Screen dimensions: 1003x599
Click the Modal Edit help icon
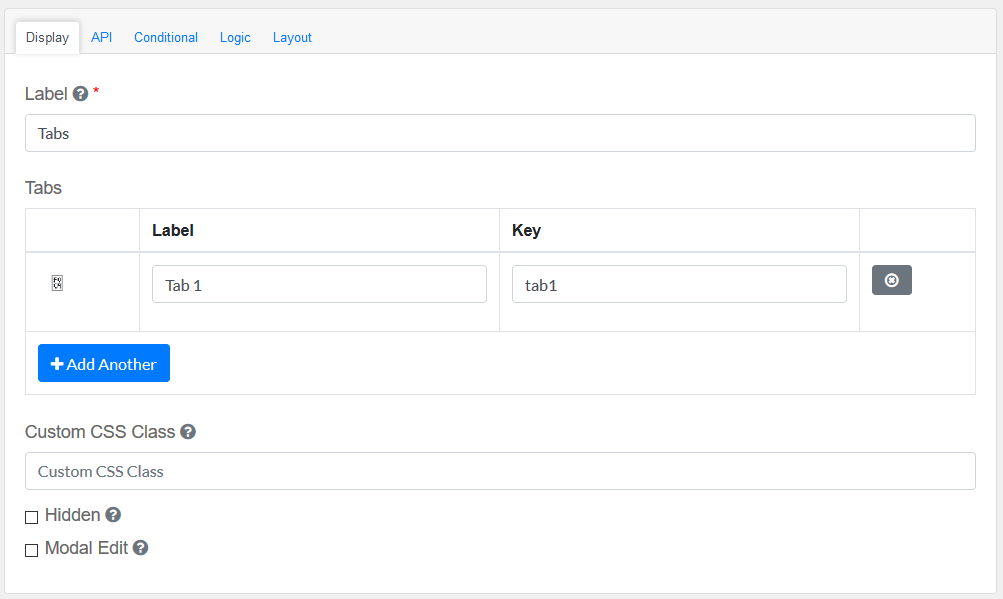[141, 548]
